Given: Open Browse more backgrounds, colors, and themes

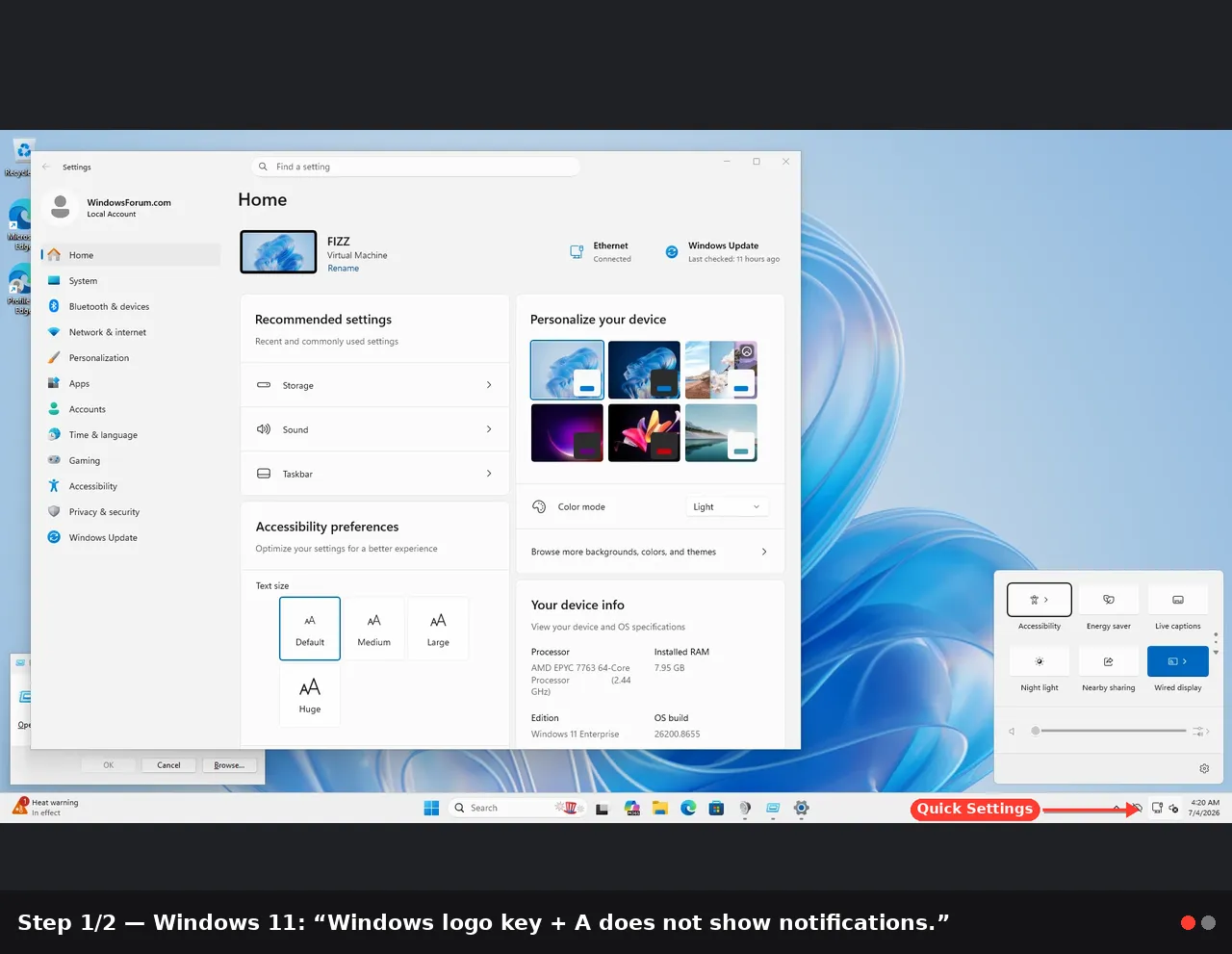Looking at the screenshot, I should [x=650, y=552].
